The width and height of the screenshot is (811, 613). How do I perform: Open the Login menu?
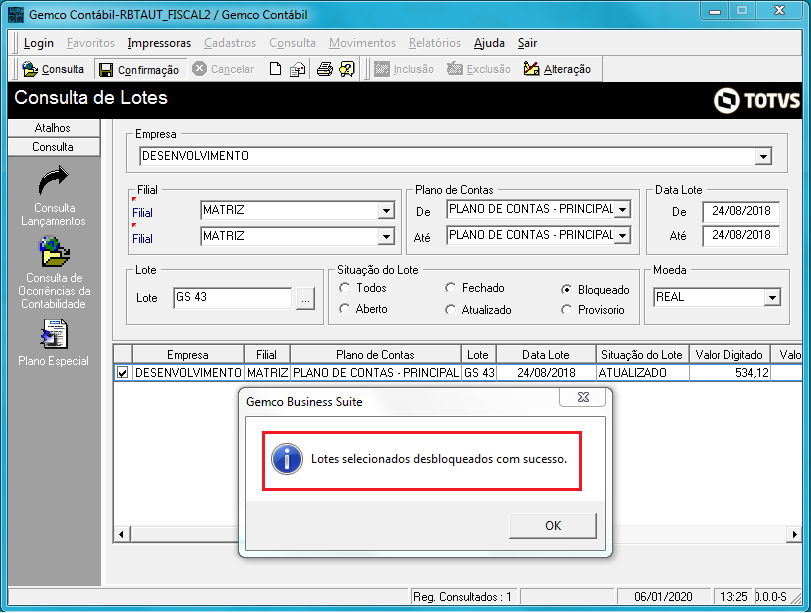pyautogui.click(x=39, y=43)
